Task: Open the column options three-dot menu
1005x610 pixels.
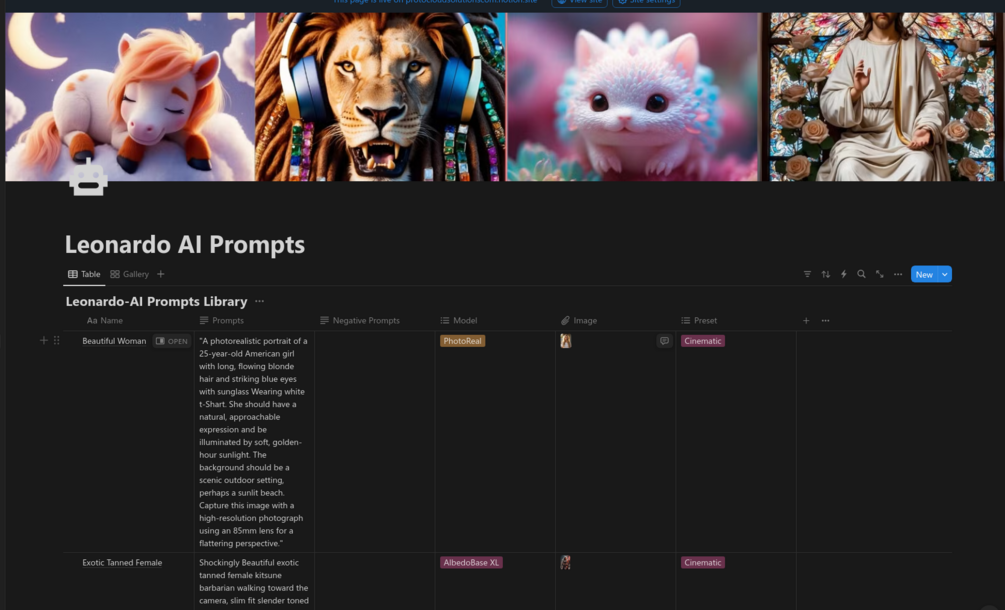Action: click(826, 320)
